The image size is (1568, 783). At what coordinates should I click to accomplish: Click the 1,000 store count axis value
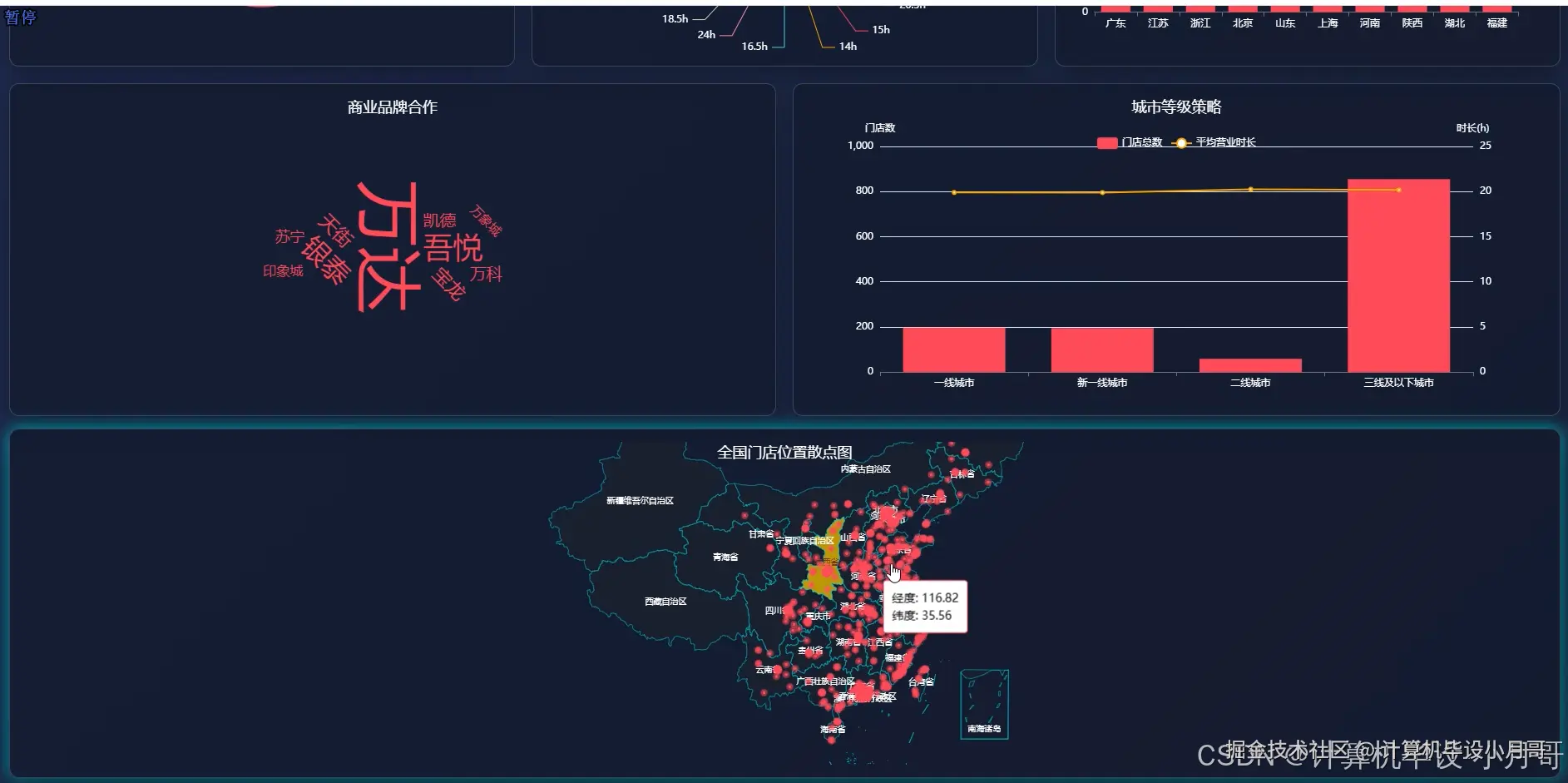861,146
